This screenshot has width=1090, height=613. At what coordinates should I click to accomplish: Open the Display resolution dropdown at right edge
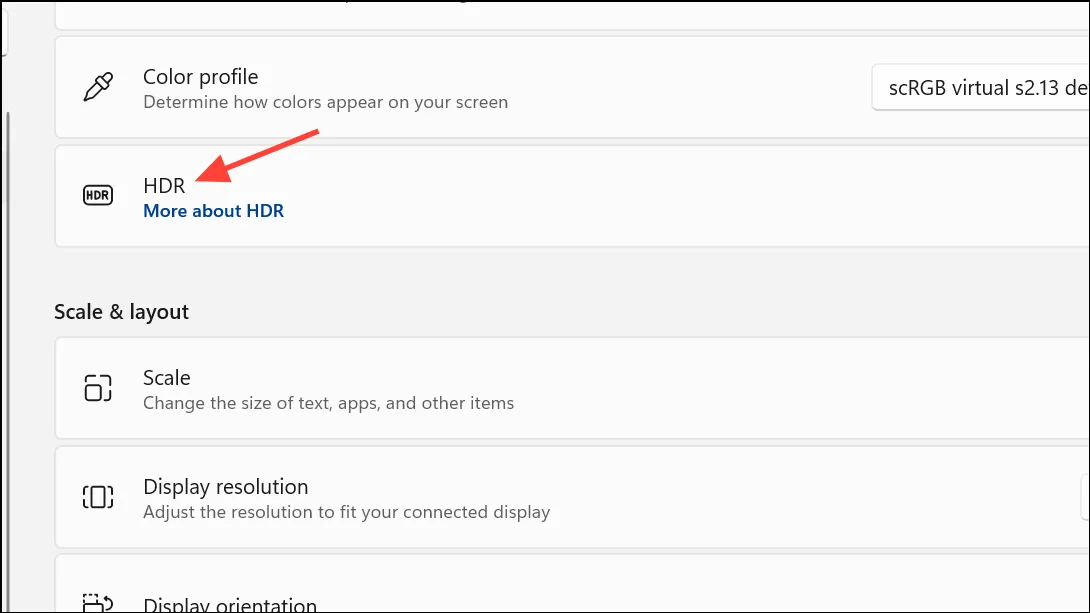1085,497
